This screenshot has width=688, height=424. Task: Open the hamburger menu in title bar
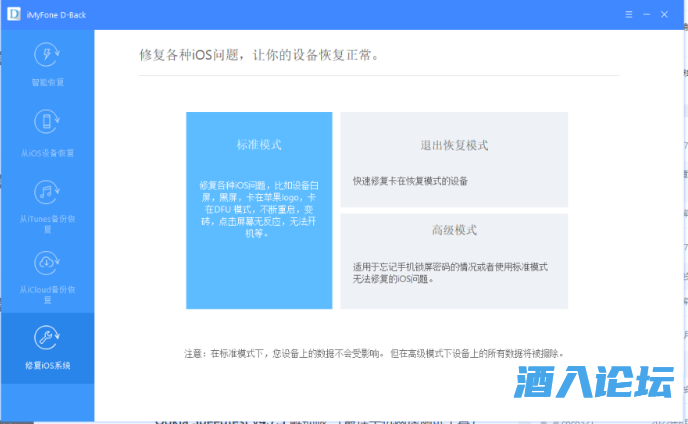click(x=629, y=15)
